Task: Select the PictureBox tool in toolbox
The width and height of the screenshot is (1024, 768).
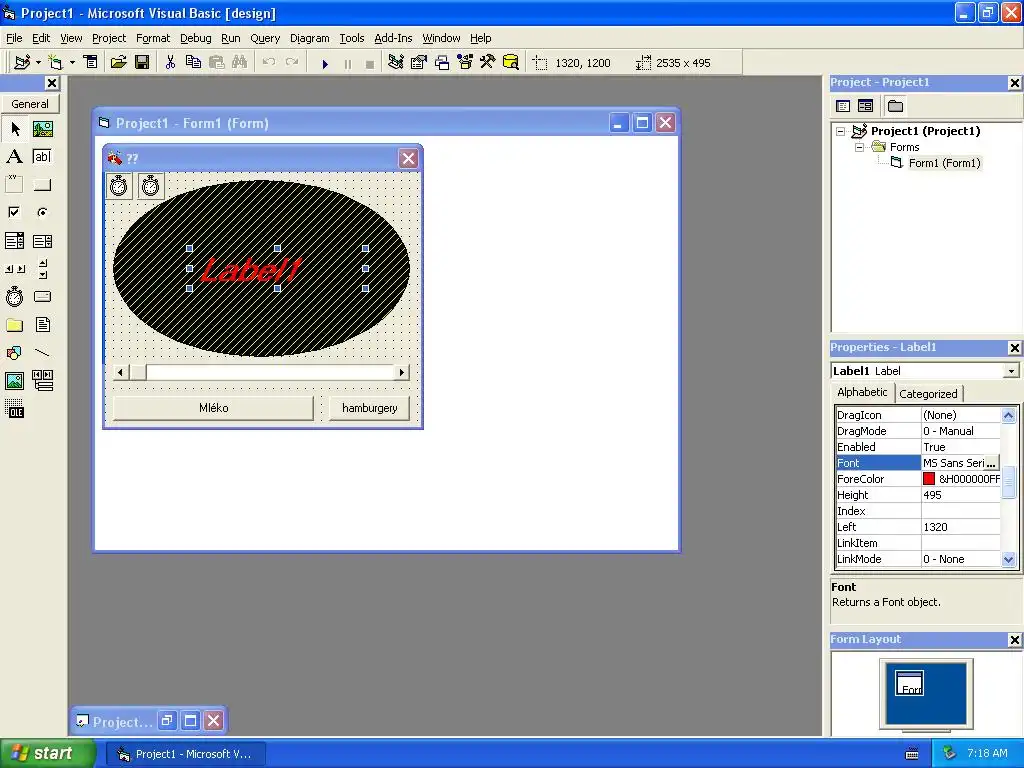Action: [x=42, y=129]
